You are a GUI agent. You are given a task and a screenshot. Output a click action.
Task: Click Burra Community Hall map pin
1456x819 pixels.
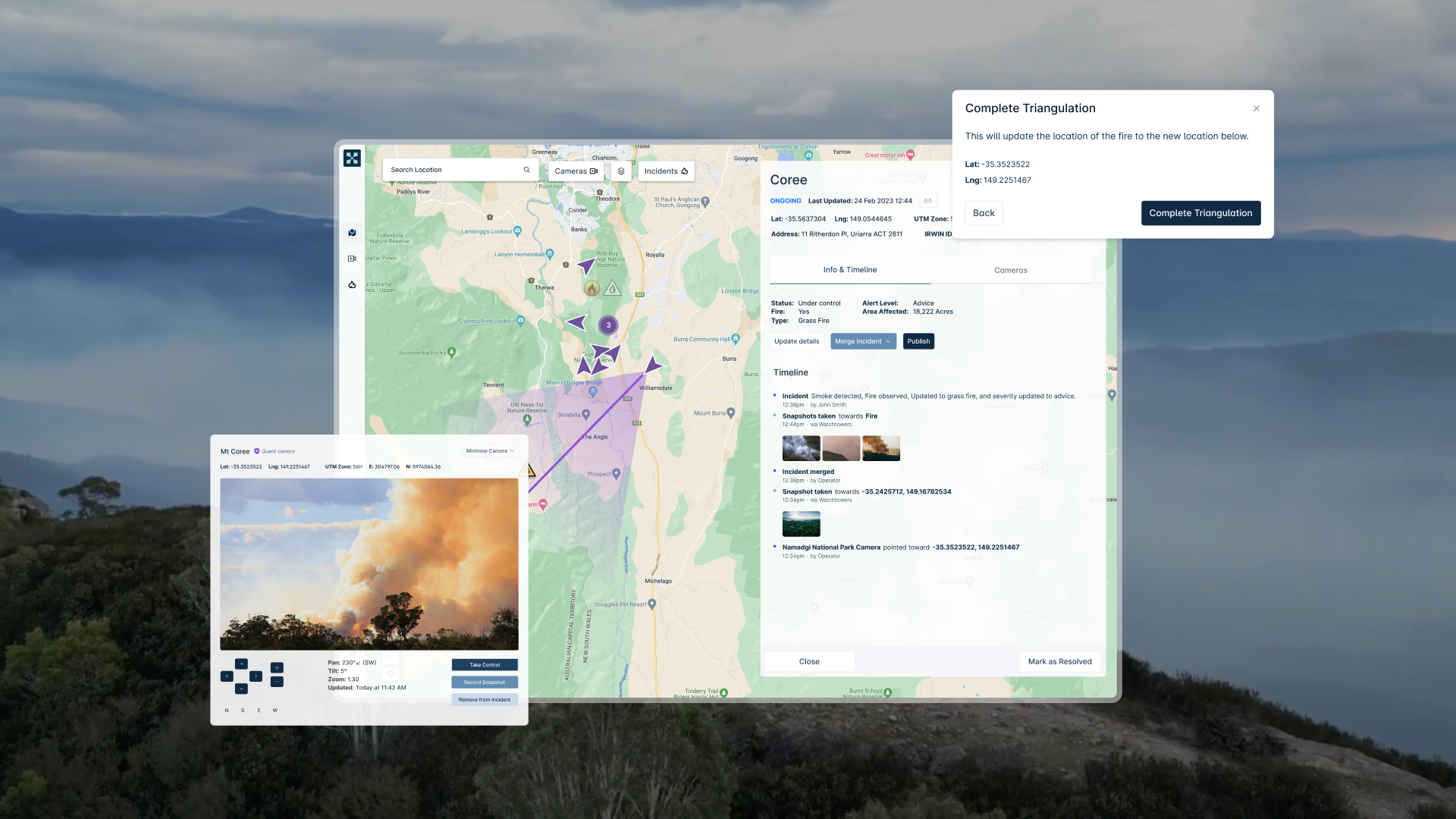[736, 338]
